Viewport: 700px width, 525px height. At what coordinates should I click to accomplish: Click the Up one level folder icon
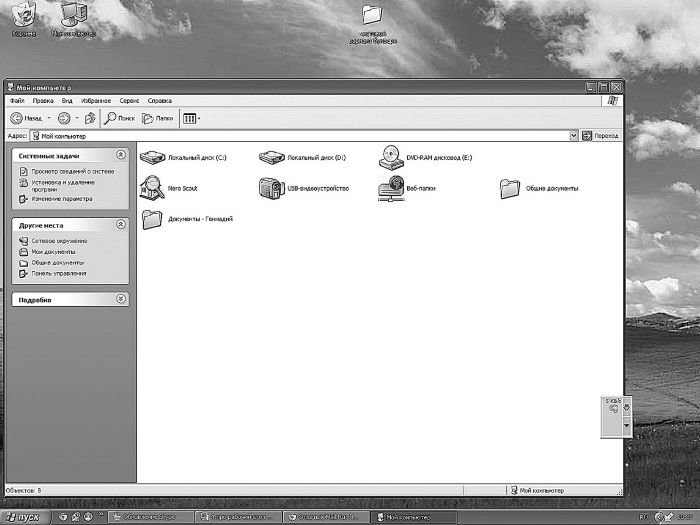(x=90, y=118)
